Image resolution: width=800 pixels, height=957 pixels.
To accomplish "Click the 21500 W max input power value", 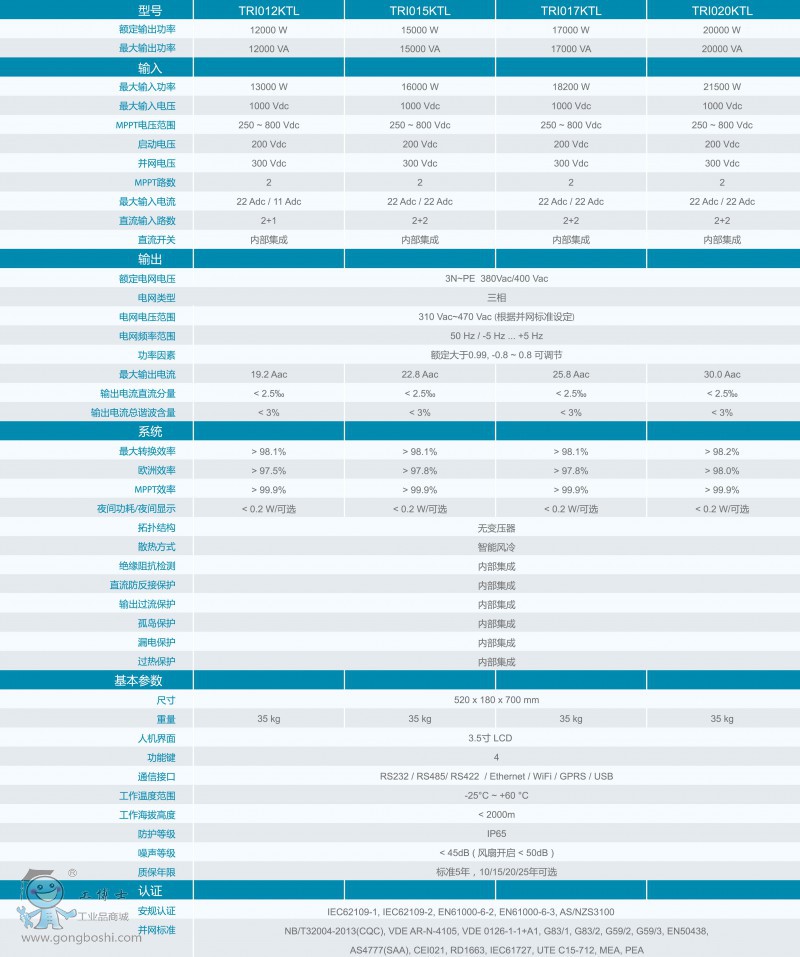I will [x=721, y=87].
